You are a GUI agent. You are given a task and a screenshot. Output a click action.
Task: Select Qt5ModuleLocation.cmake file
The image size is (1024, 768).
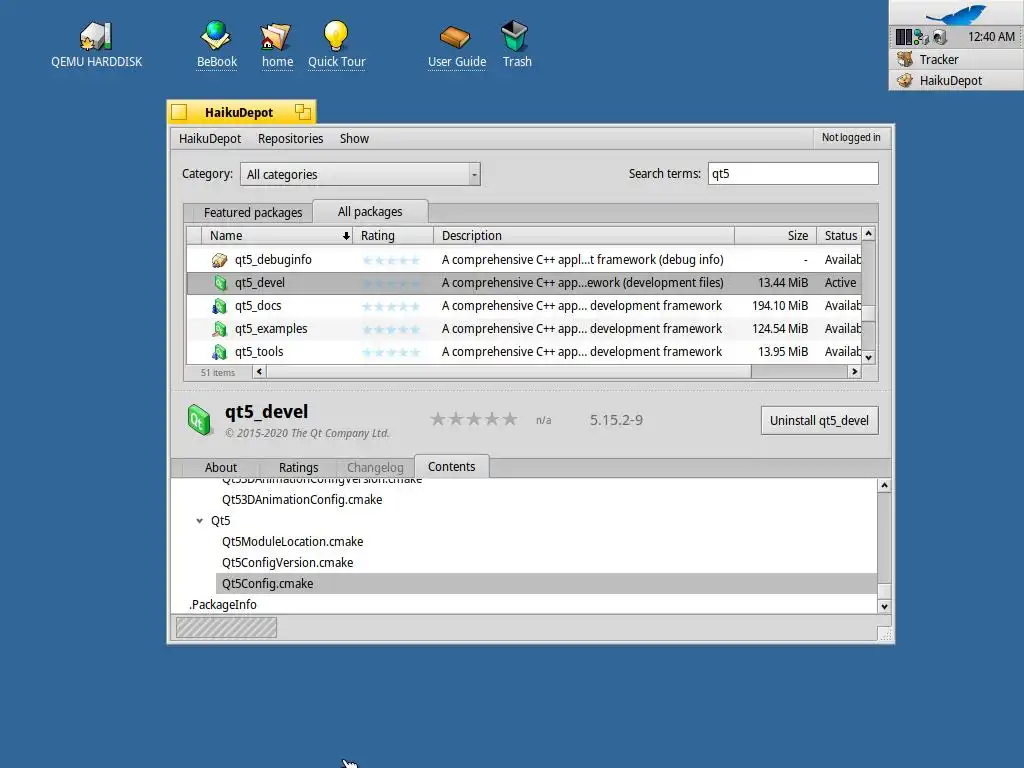coord(293,541)
